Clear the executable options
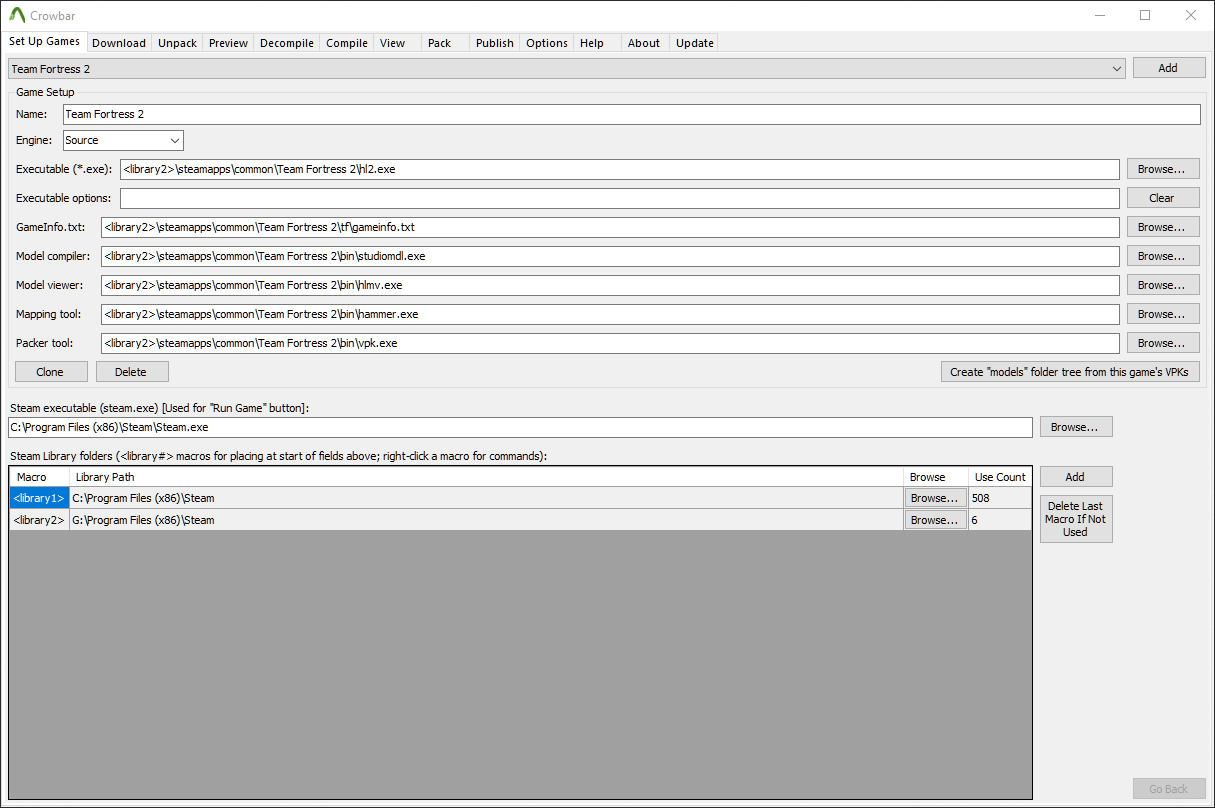Image resolution: width=1215 pixels, height=808 pixels. (x=1163, y=198)
